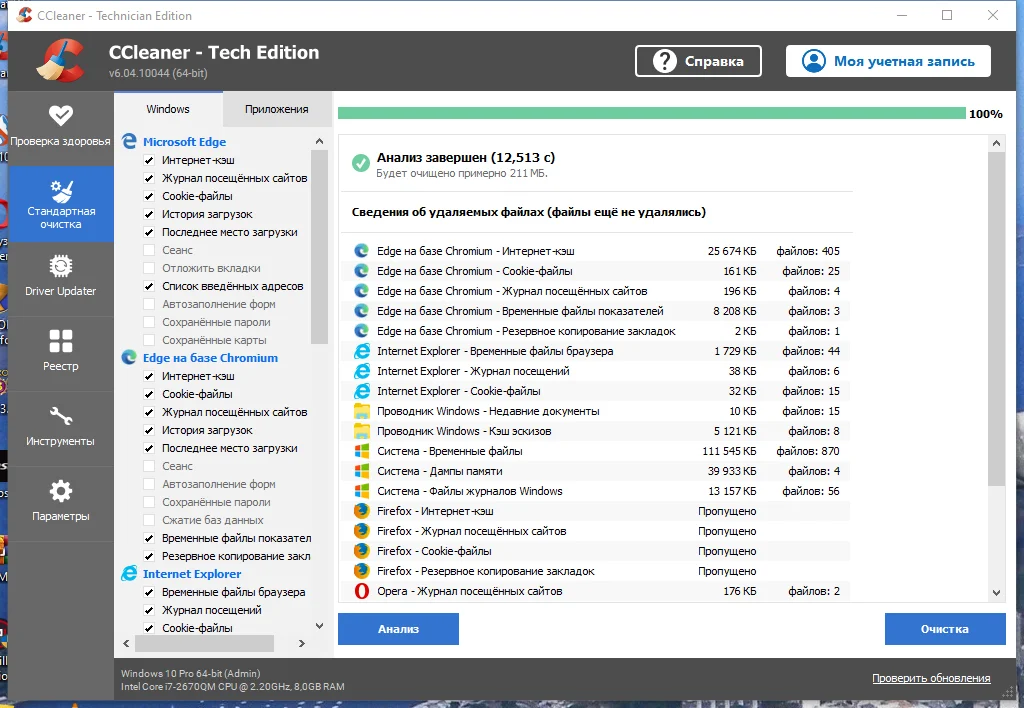Click icon of Edge Chromium Интернет-кэш result row
The height and width of the screenshot is (708, 1024).
[x=361, y=251]
